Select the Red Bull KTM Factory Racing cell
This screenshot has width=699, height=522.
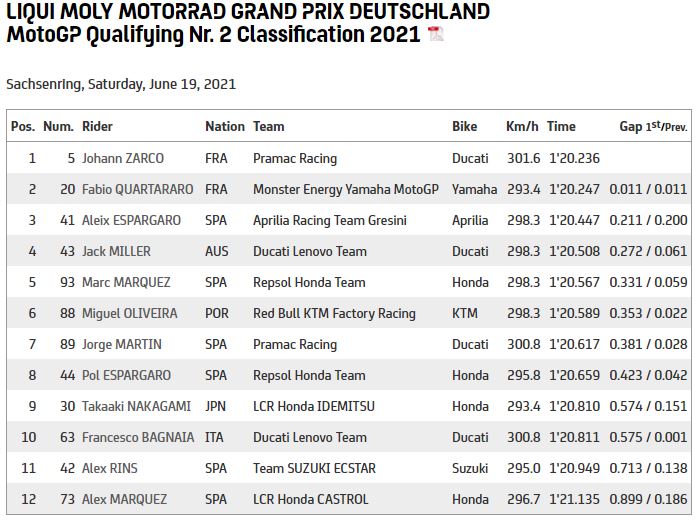[334, 313]
